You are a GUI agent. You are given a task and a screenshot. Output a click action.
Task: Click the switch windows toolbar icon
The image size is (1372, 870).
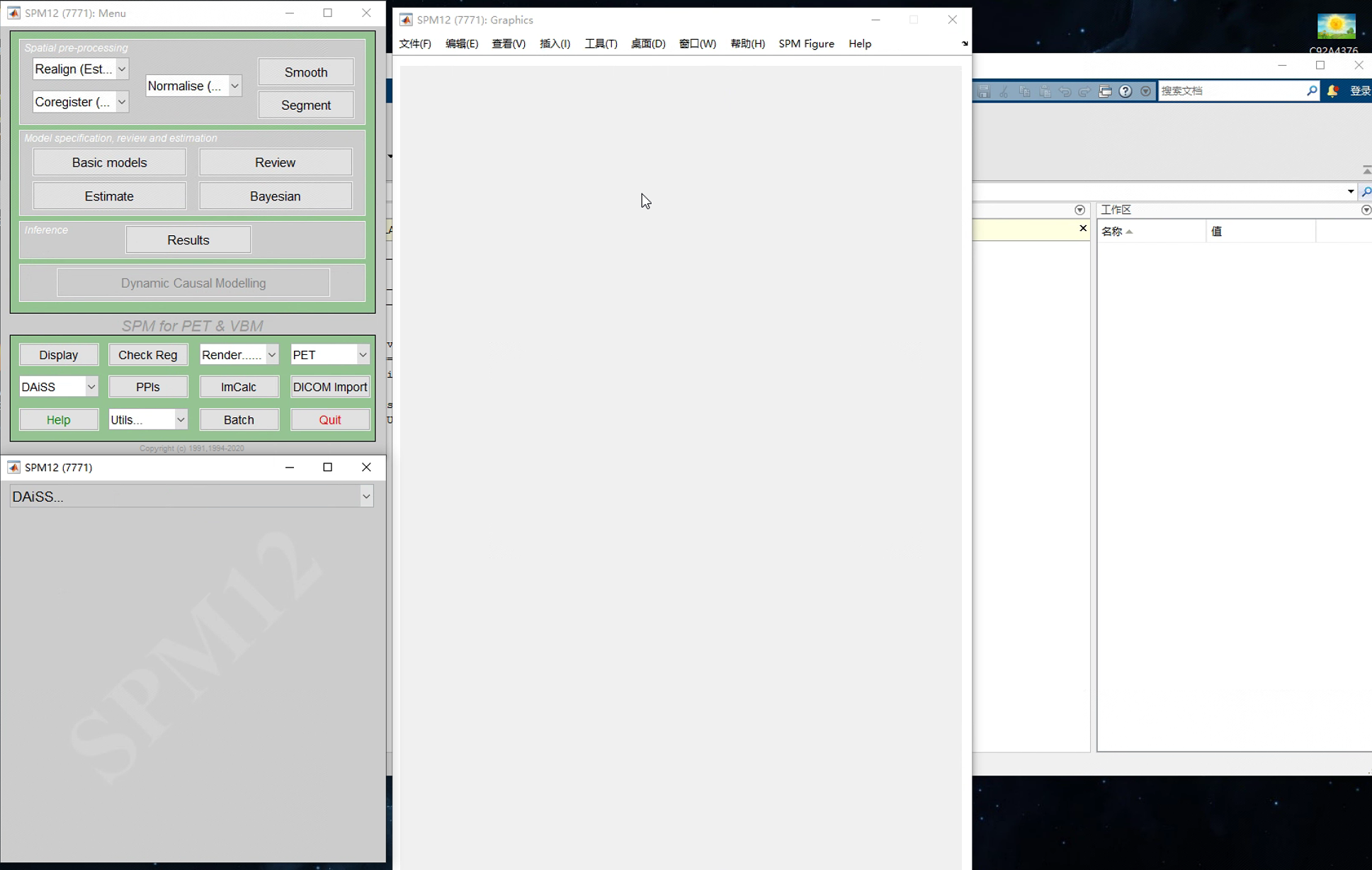tap(1105, 91)
